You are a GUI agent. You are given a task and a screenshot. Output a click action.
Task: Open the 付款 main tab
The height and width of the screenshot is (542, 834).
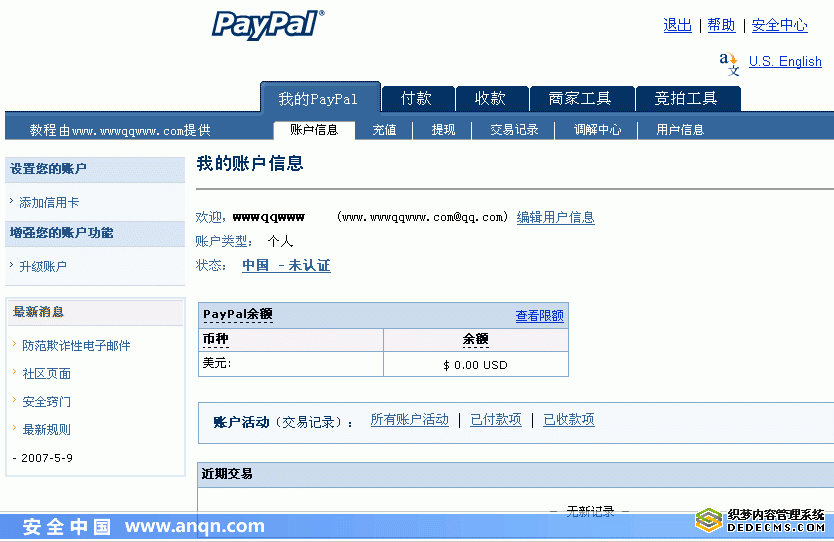coord(418,98)
